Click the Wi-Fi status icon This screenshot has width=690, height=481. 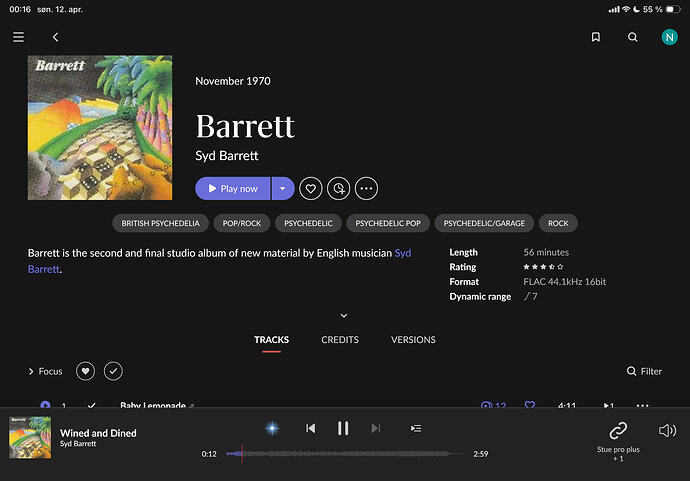626,9
